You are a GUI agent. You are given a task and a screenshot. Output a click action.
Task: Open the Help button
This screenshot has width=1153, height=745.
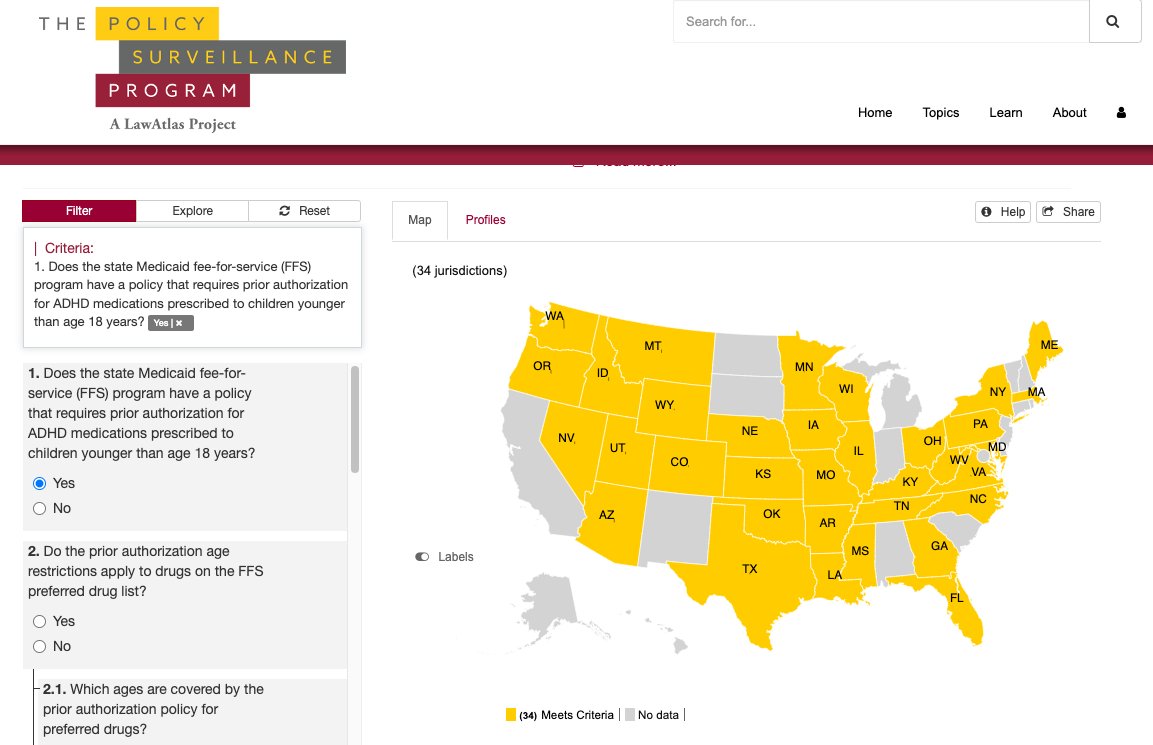[1003, 212]
